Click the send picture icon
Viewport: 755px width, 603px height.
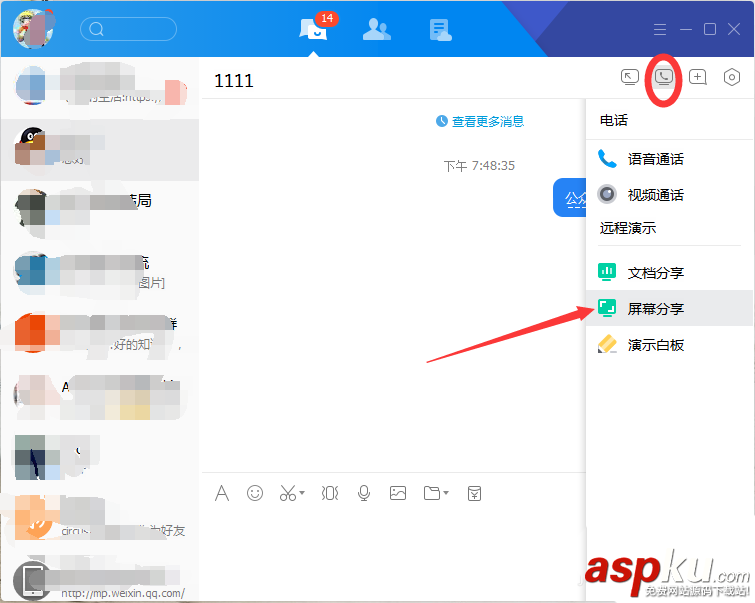(398, 493)
